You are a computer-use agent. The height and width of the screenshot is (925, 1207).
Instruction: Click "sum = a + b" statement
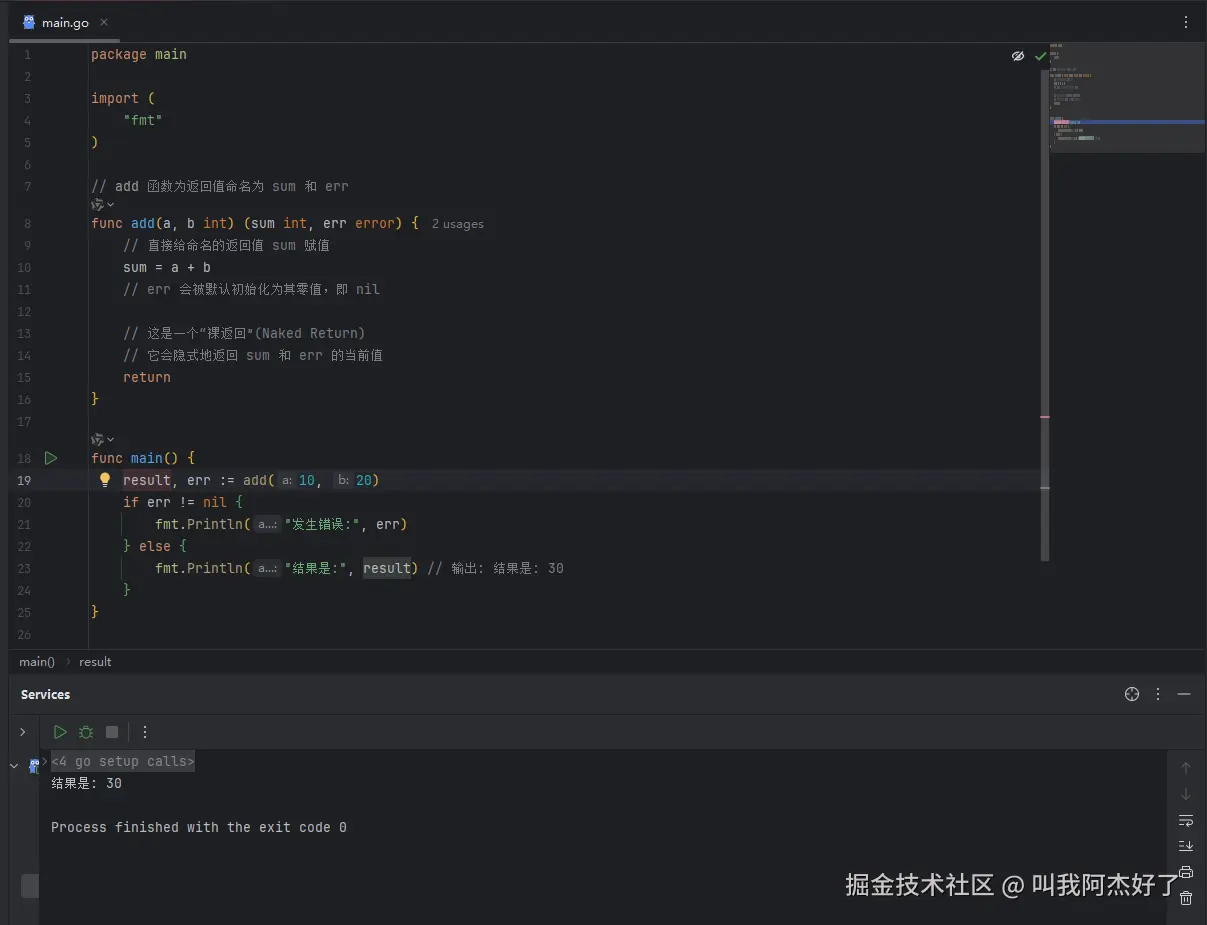tap(167, 267)
